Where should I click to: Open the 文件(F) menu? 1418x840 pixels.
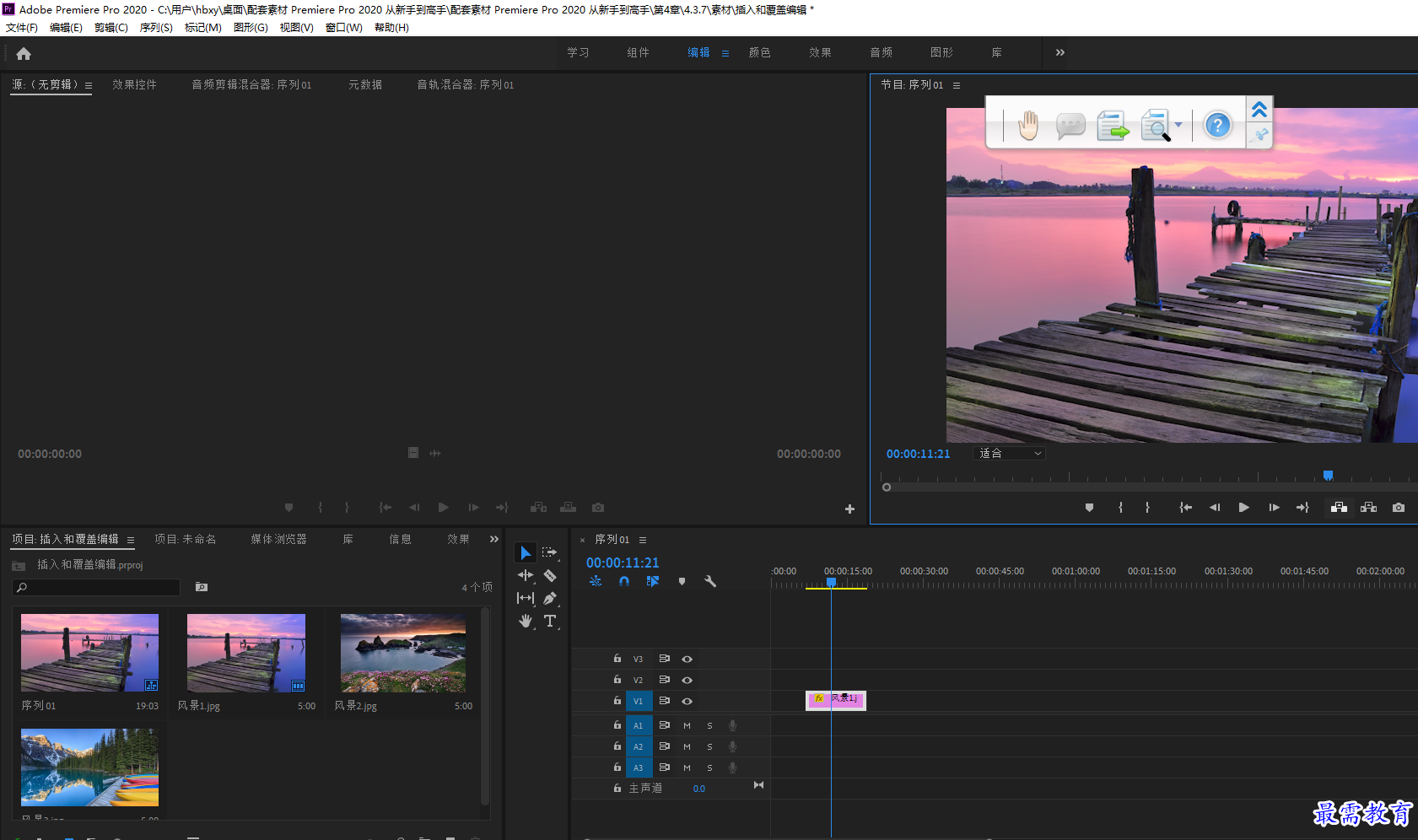22,28
